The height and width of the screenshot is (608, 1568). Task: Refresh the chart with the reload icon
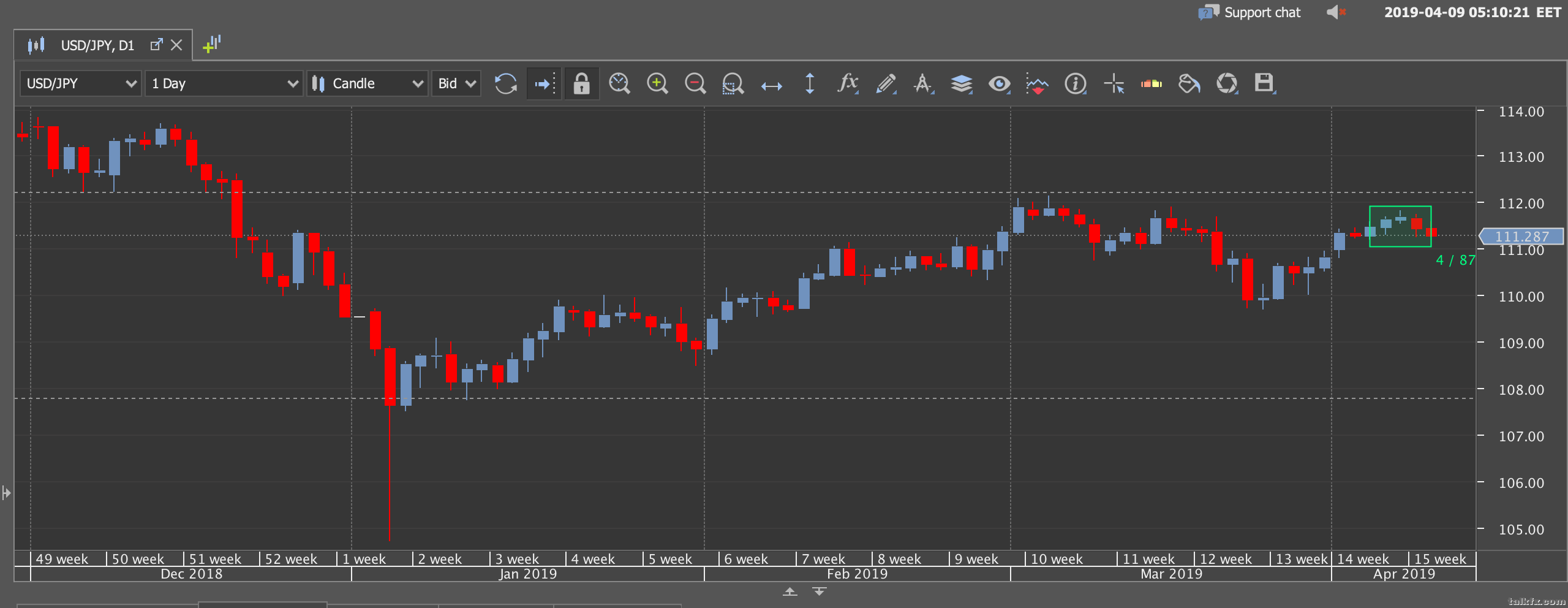pos(505,83)
